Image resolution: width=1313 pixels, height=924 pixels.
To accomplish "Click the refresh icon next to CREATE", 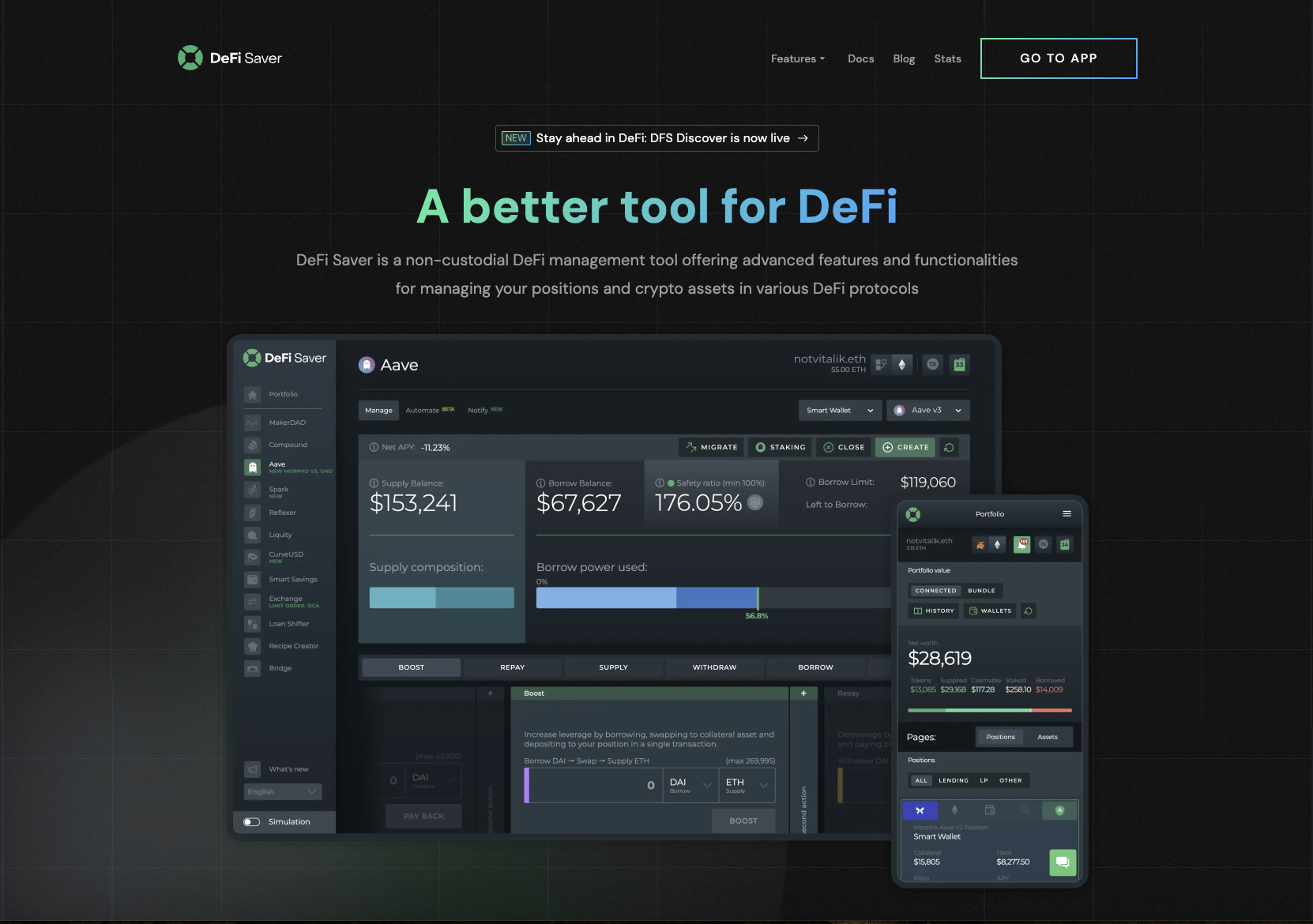I will point(949,447).
